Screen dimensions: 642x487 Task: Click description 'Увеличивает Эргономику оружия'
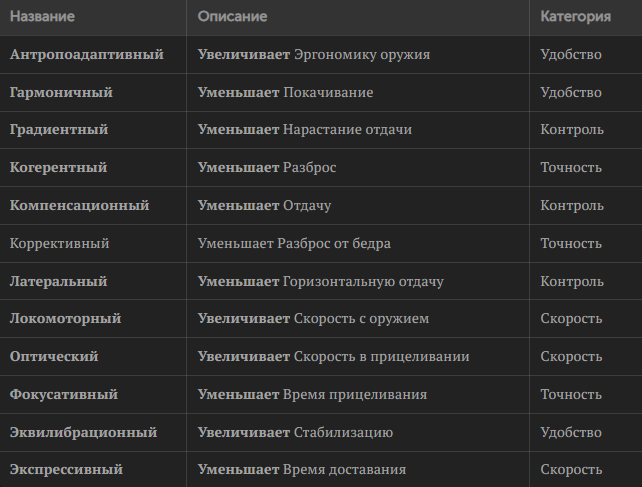(313, 54)
